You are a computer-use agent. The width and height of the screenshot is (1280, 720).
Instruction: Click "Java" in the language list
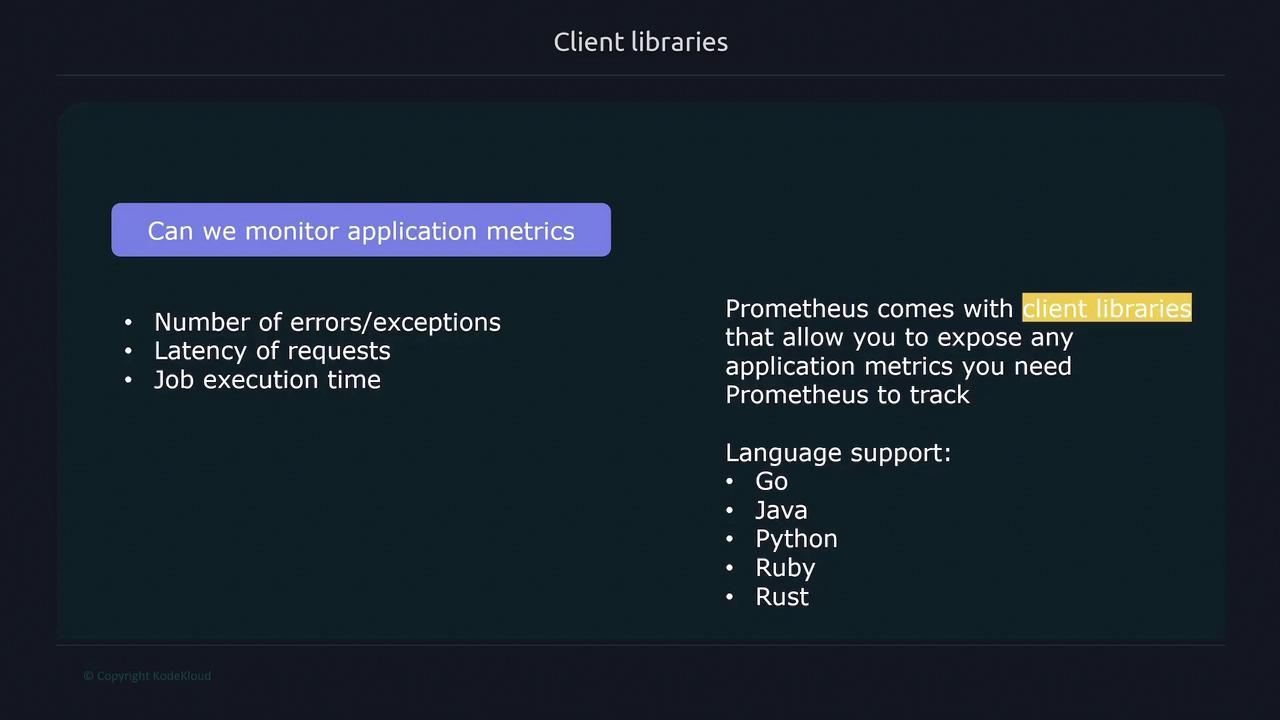[781, 510]
